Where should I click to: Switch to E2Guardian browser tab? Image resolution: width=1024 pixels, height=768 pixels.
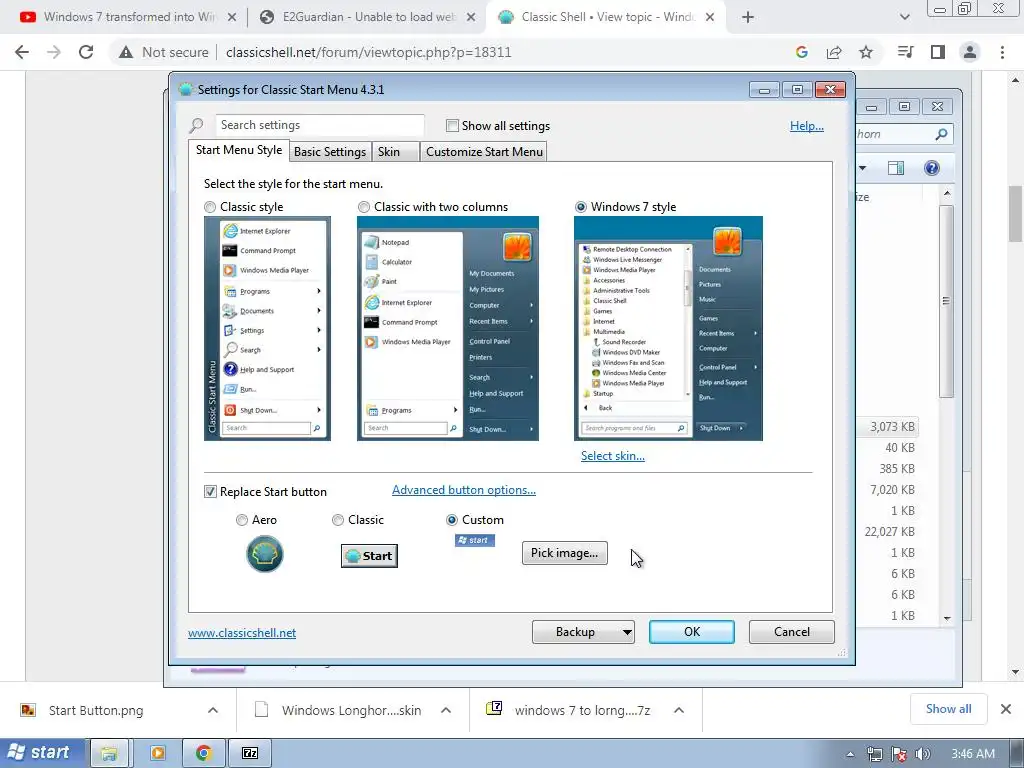367,18
